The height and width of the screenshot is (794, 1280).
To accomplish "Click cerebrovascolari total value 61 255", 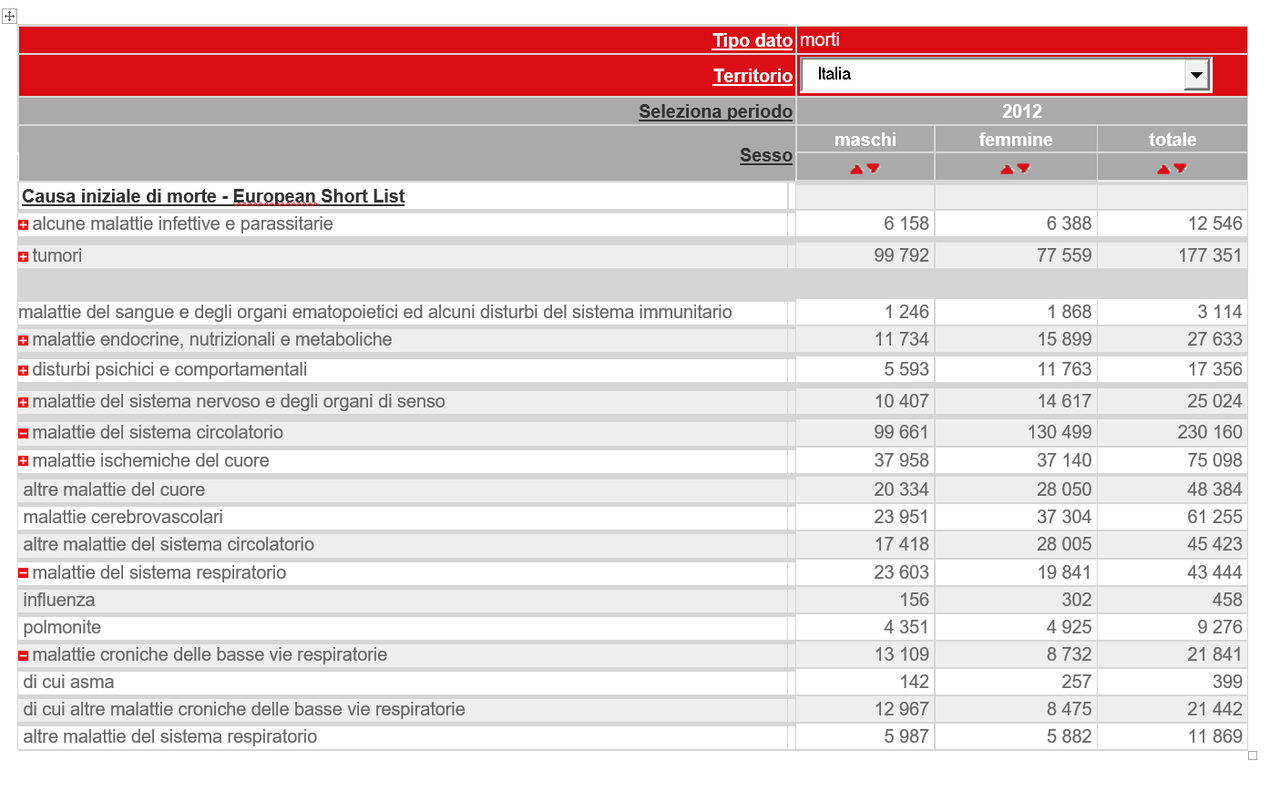I will coord(1215,517).
